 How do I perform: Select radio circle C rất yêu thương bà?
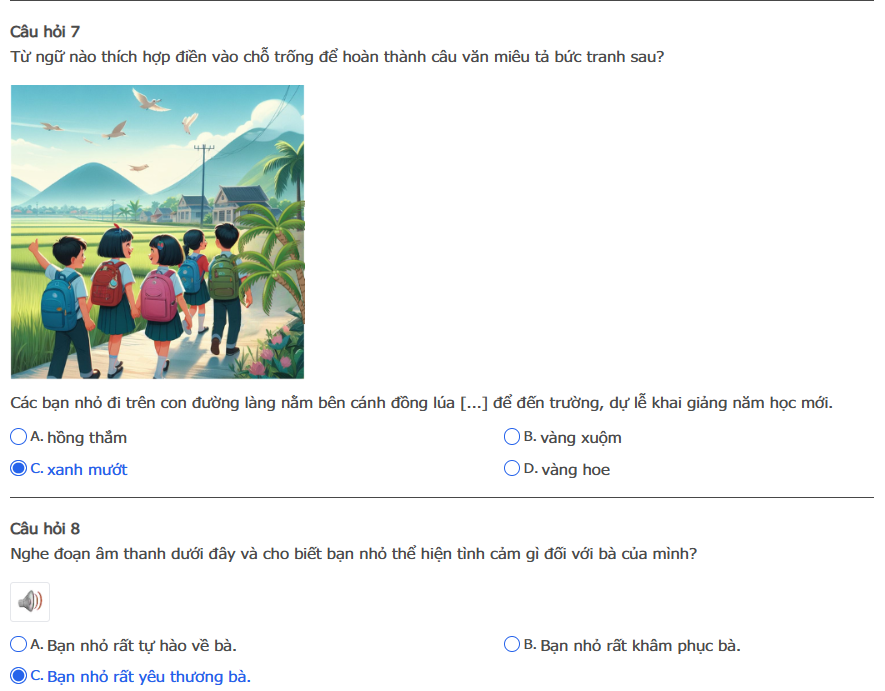pos(19,676)
